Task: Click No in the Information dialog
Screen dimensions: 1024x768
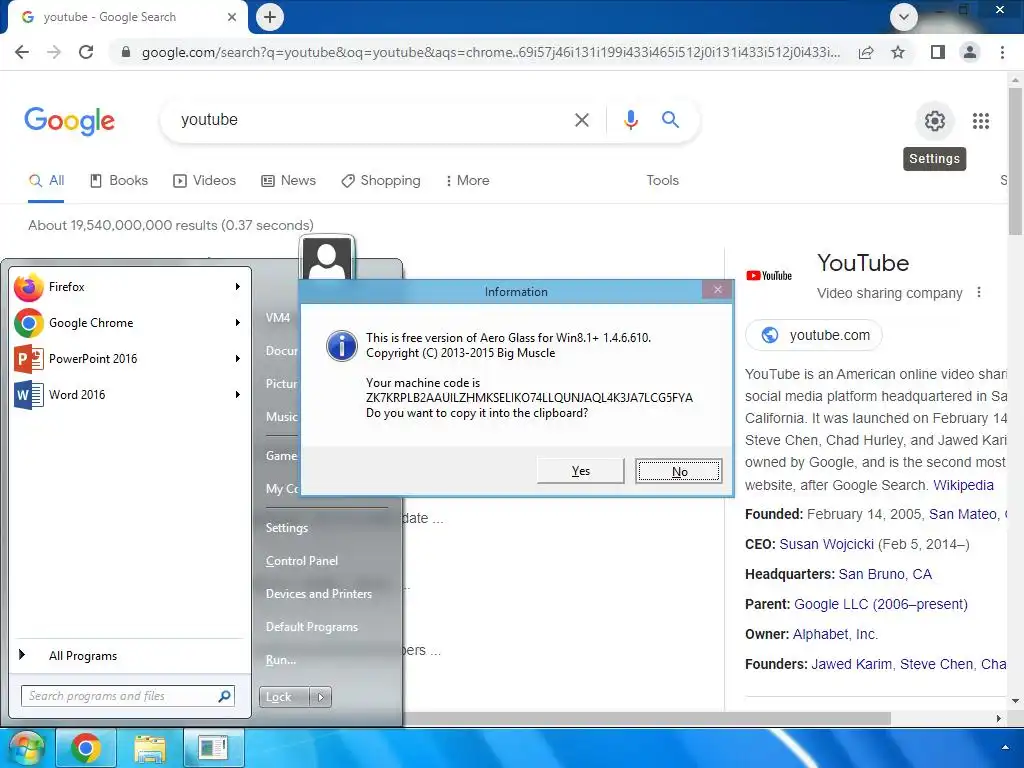Action: [679, 471]
